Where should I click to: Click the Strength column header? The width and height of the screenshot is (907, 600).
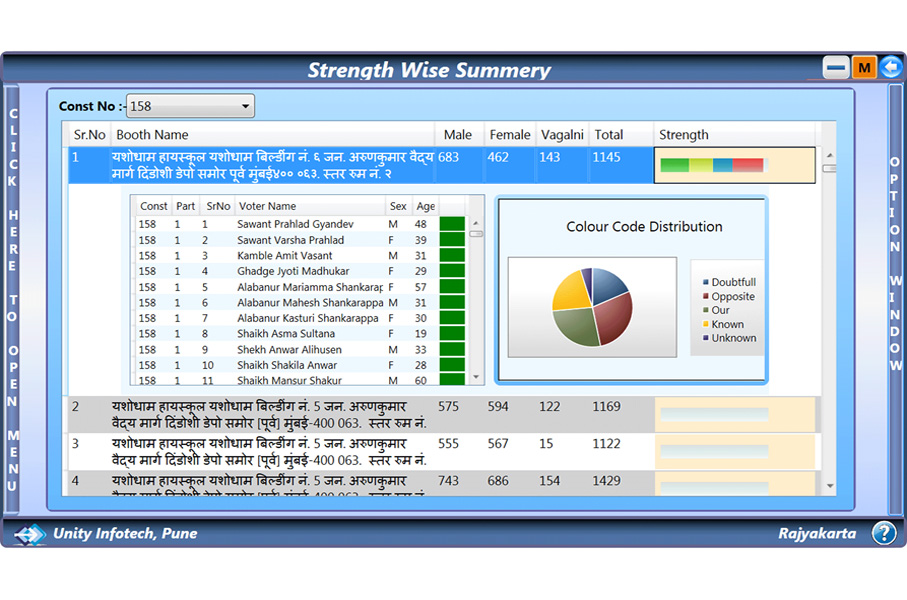pos(684,135)
